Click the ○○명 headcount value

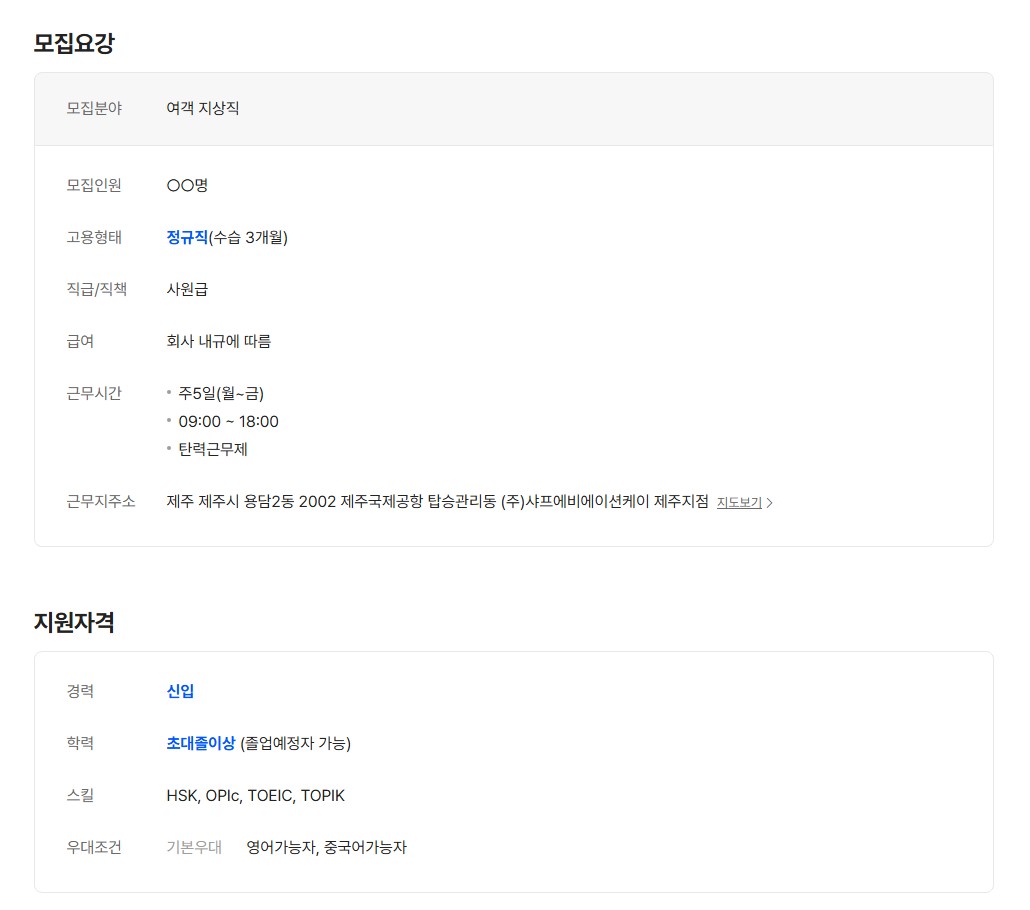coord(187,185)
